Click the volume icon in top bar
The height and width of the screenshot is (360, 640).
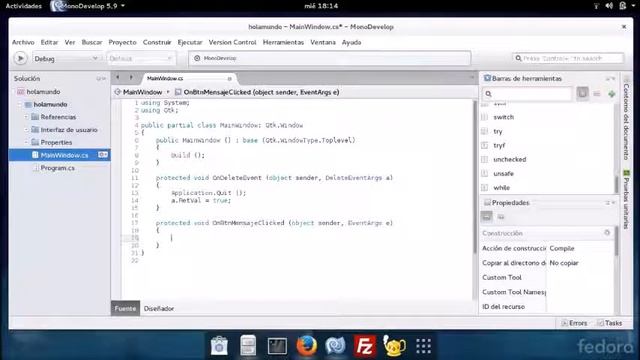click(609, 6)
